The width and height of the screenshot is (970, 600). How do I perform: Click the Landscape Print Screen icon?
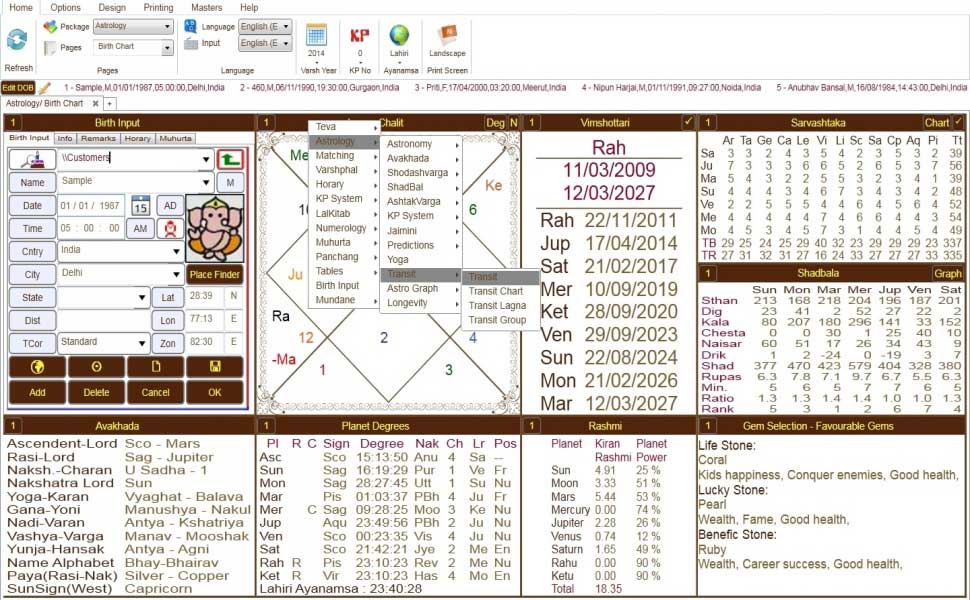[x=447, y=35]
